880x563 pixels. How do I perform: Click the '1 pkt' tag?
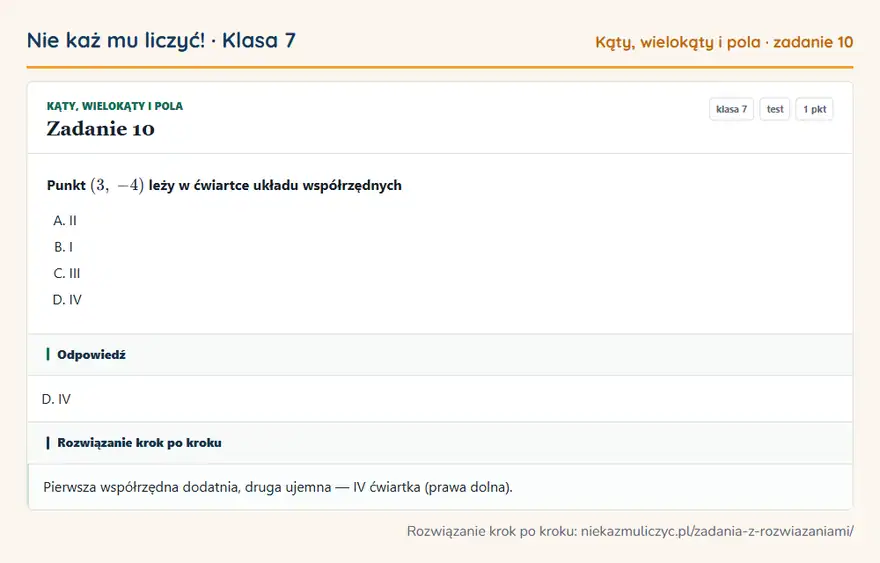[x=814, y=109]
